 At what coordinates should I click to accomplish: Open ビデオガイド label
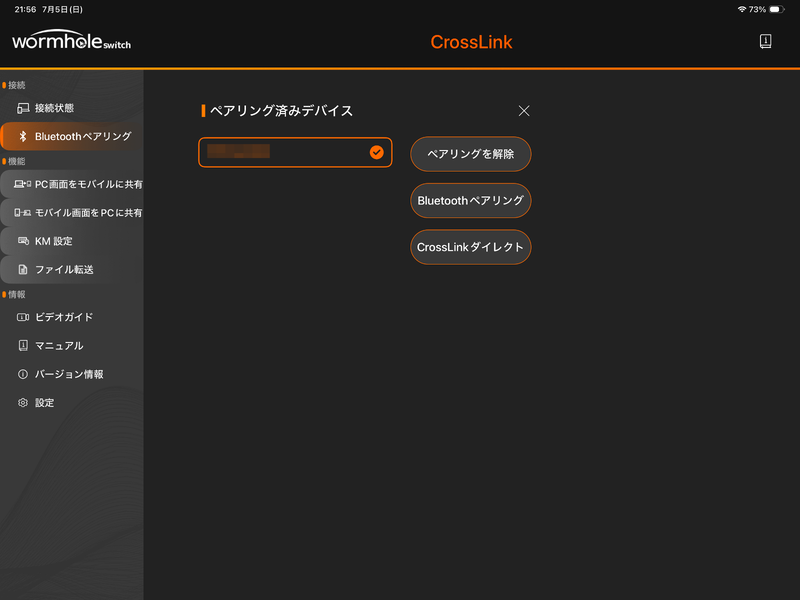coord(64,317)
